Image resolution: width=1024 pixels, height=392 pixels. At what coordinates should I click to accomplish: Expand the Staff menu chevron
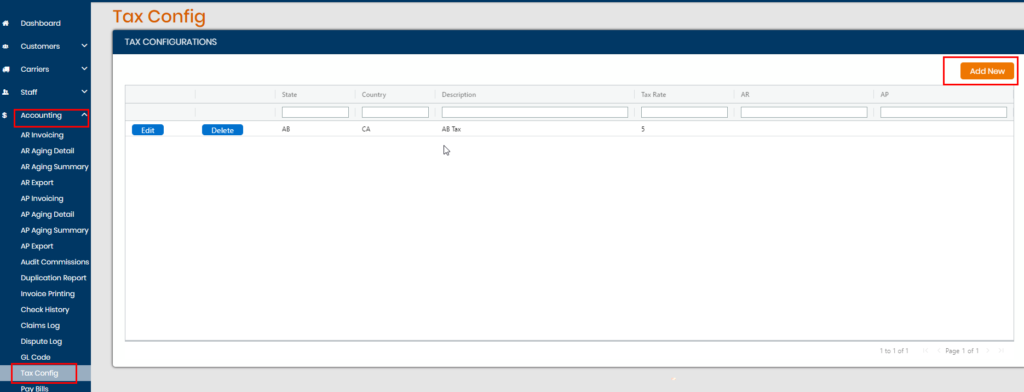click(x=84, y=92)
